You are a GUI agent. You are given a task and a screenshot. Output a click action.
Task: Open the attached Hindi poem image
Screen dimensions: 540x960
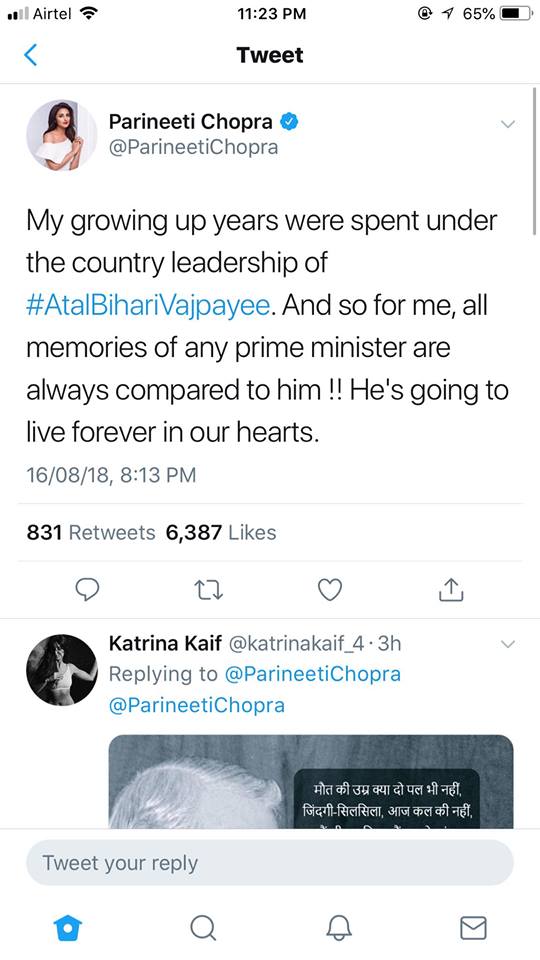[x=311, y=781]
